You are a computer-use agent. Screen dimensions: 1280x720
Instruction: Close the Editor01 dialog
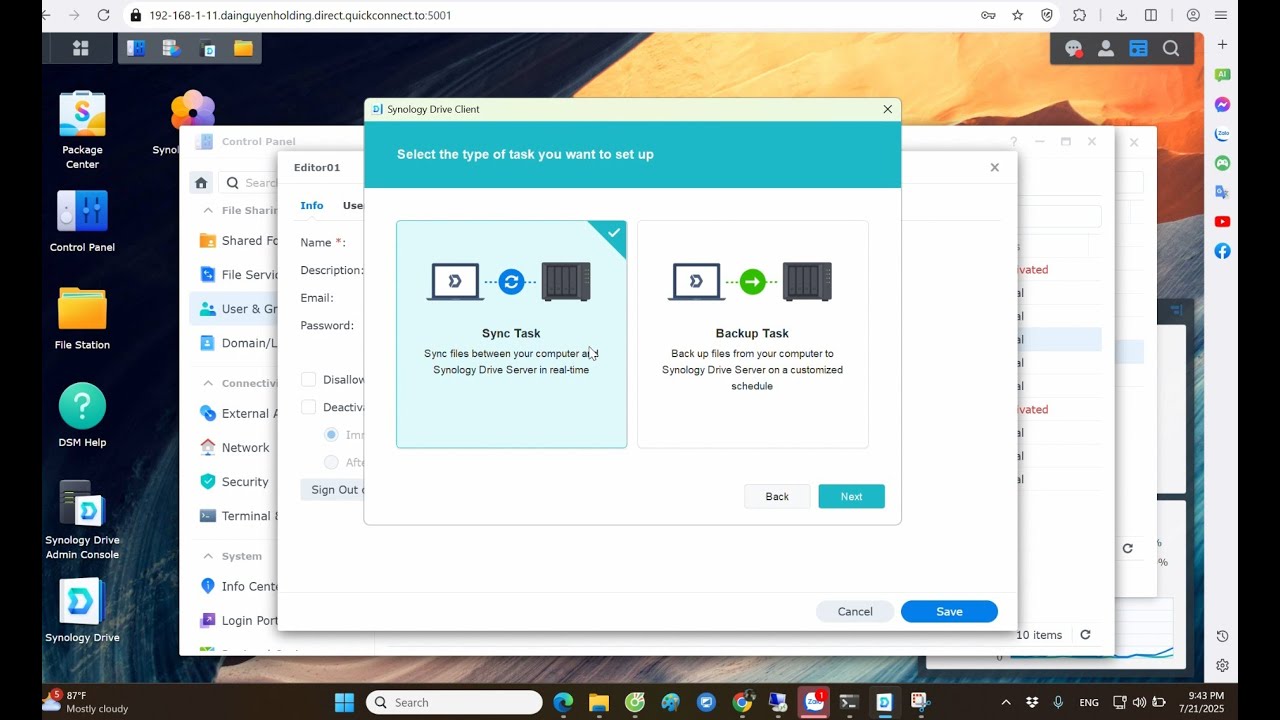pos(994,168)
